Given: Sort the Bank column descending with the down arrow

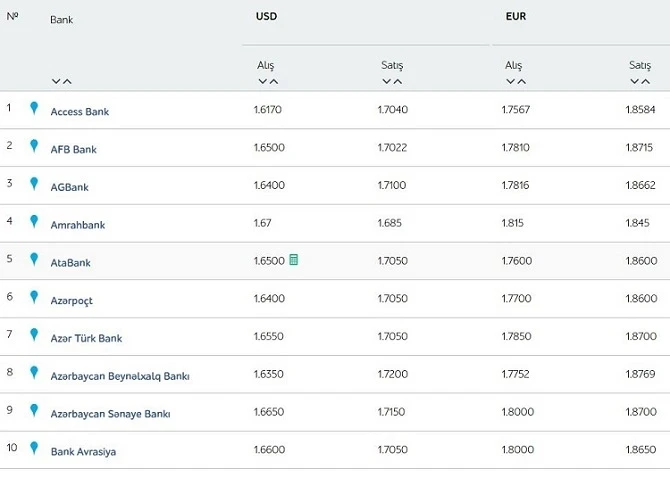Looking at the screenshot, I should (56, 81).
